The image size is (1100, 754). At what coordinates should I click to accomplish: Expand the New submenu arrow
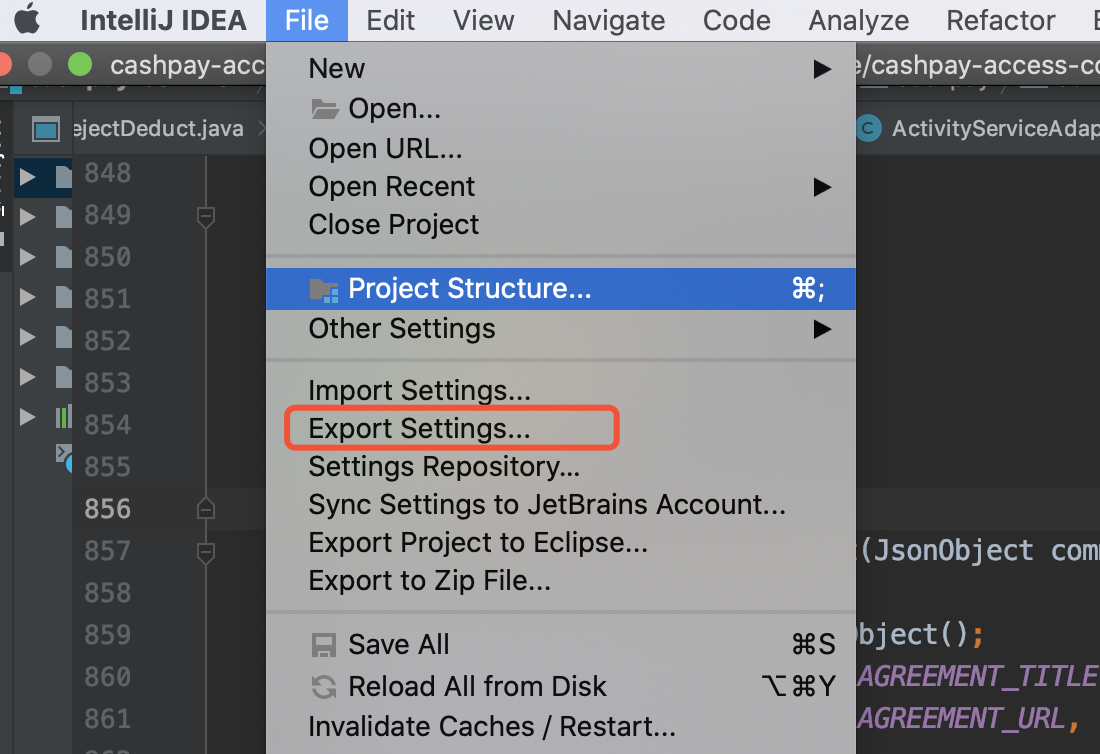(822, 69)
